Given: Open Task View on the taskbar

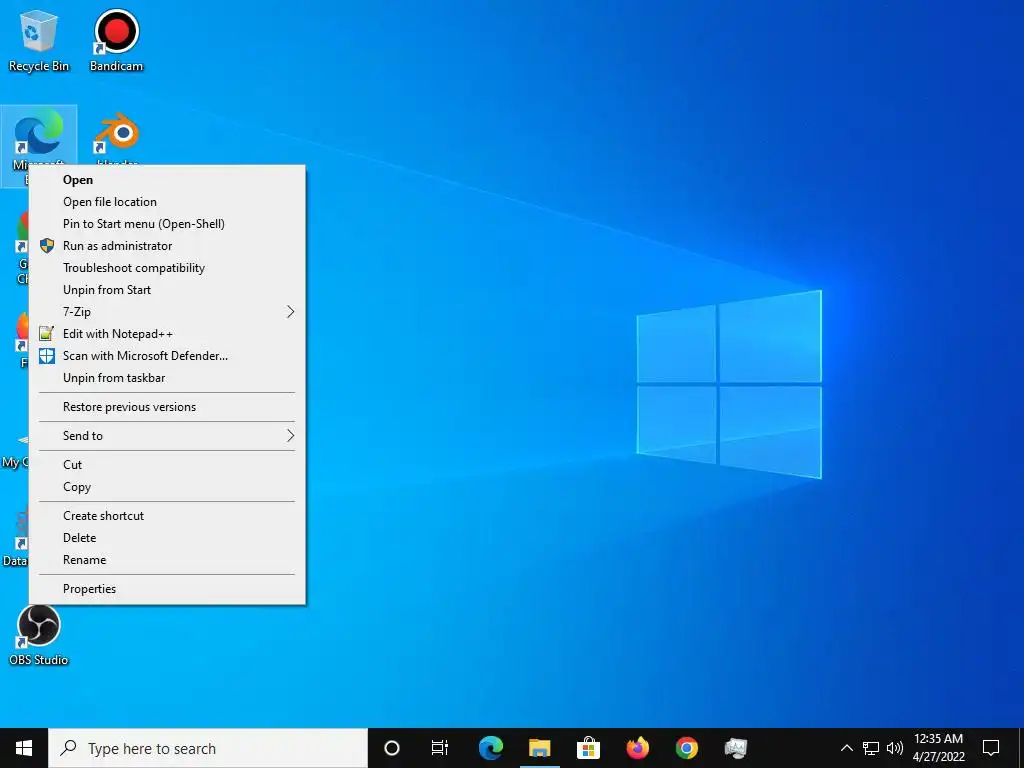Looking at the screenshot, I should tap(440, 748).
